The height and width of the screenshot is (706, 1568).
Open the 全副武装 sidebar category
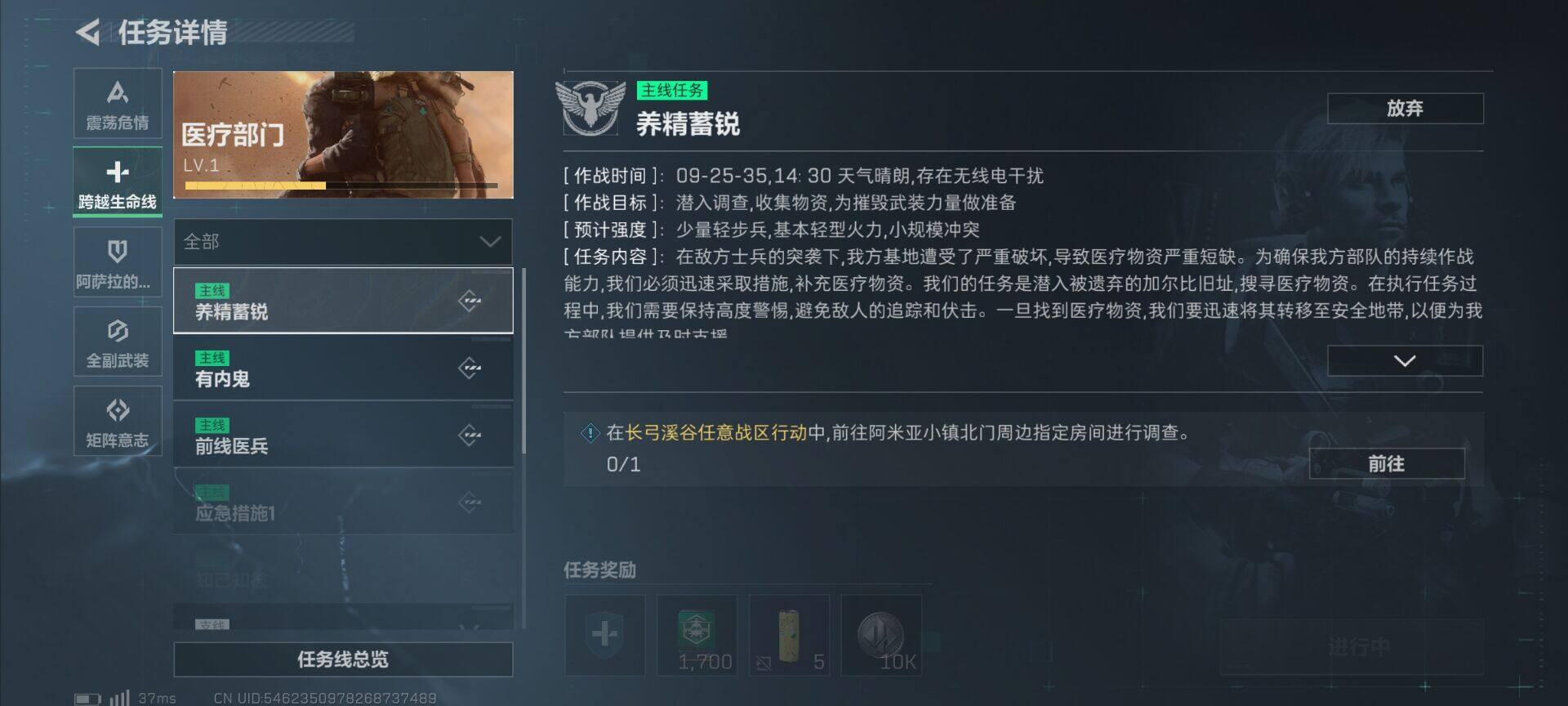tap(118, 342)
